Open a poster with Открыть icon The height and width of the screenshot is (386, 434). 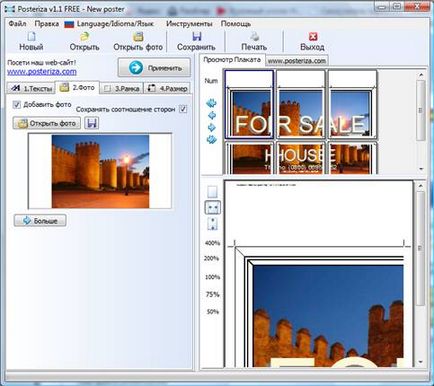[x=85, y=36]
